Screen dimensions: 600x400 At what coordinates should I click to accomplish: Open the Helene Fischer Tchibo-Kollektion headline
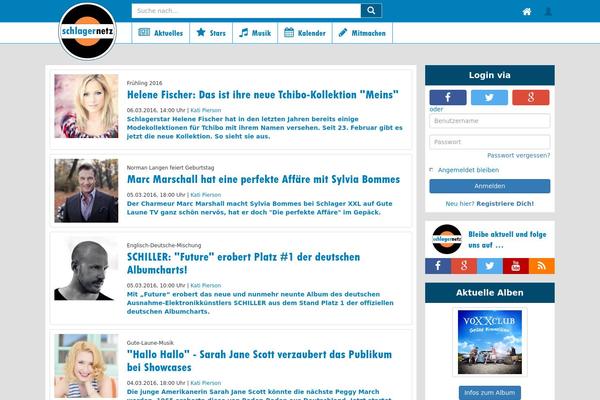coord(263,95)
